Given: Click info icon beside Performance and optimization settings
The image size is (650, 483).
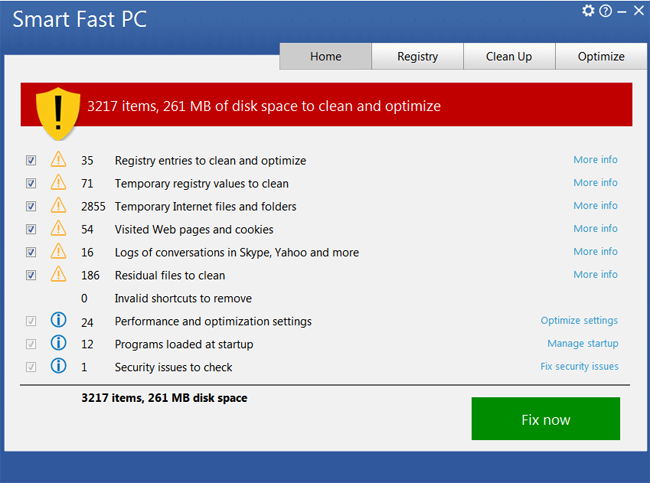Looking at the screenshot, I should coord(58,321).
